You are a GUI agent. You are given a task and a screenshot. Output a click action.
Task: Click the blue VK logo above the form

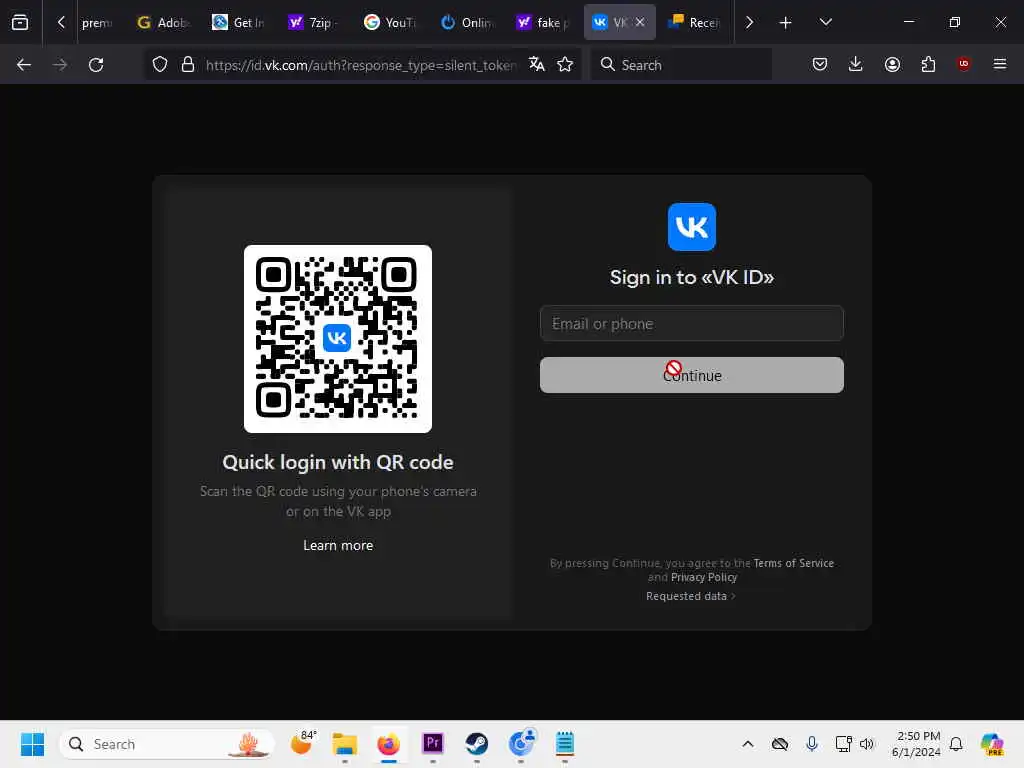tap(692, 227)
